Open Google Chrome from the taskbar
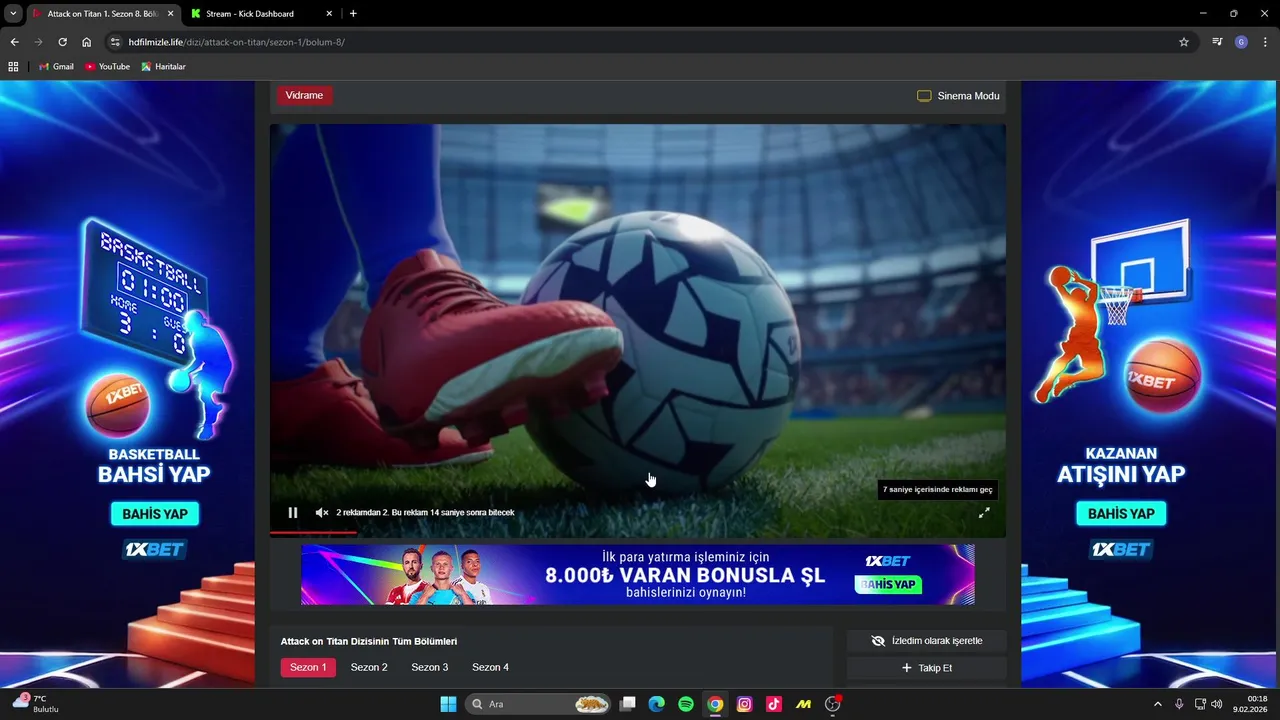 pos(715,704)
